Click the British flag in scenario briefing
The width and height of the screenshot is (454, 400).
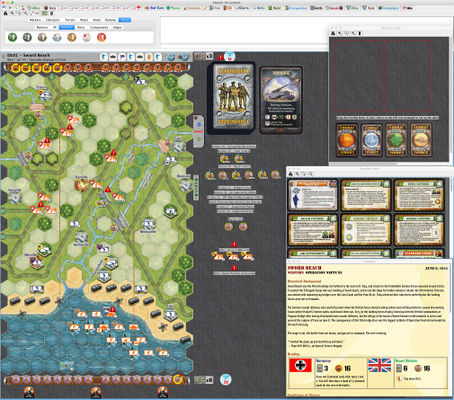[379, 365]
